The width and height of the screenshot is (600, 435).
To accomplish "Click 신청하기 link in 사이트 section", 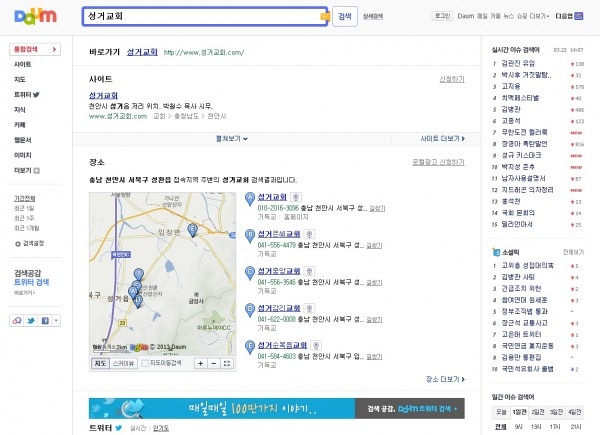I will click(452, 79).
